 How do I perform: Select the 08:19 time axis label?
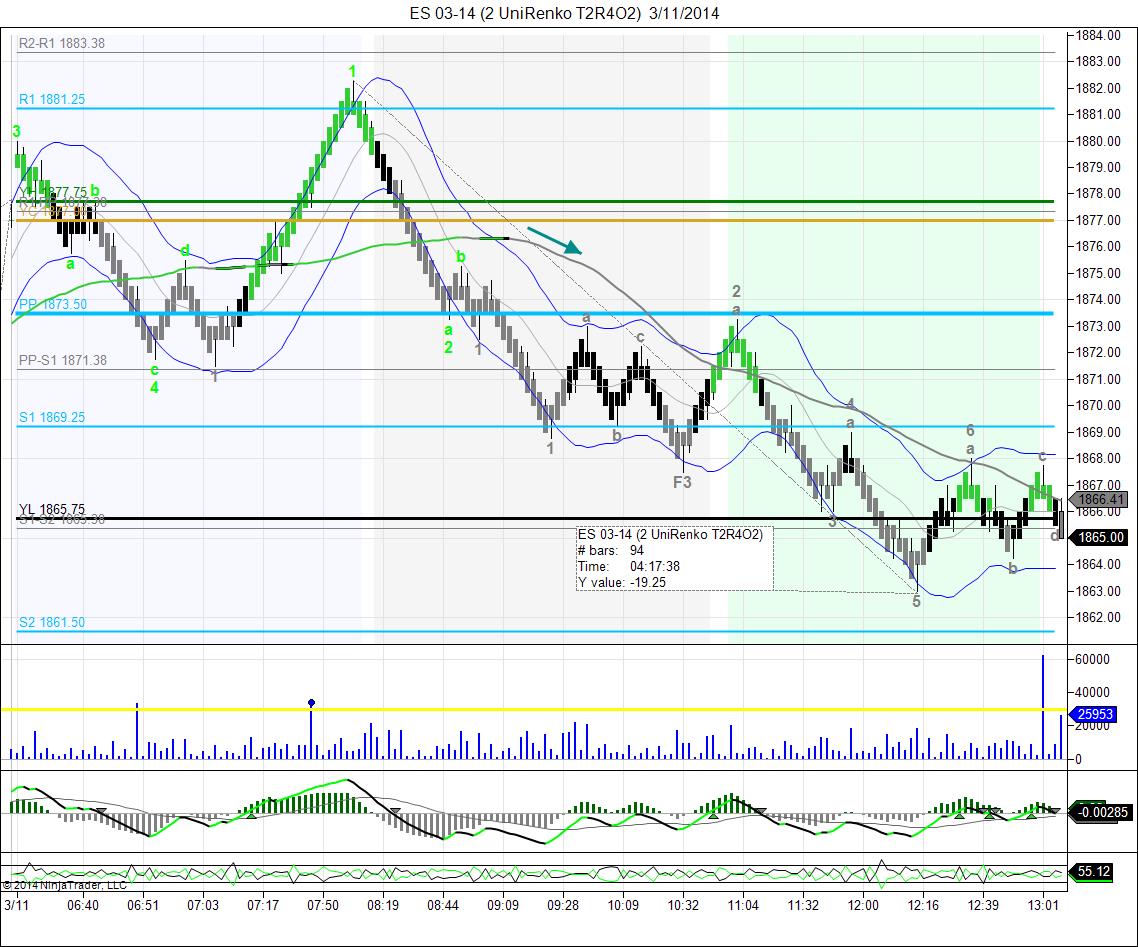click(x=383, y=905)
